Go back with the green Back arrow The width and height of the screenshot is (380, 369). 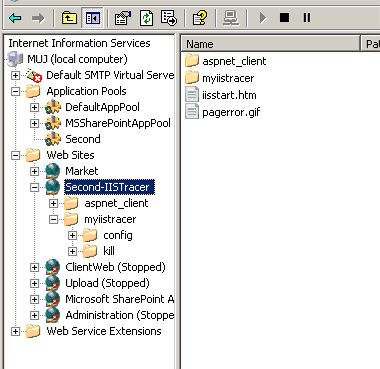click(15, 18)
